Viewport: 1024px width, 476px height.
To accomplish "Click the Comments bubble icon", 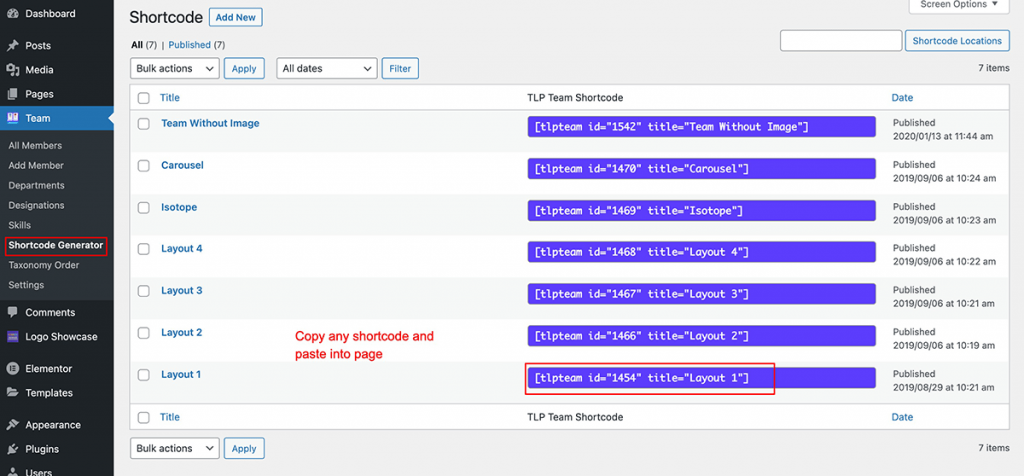I will point(12,313).
